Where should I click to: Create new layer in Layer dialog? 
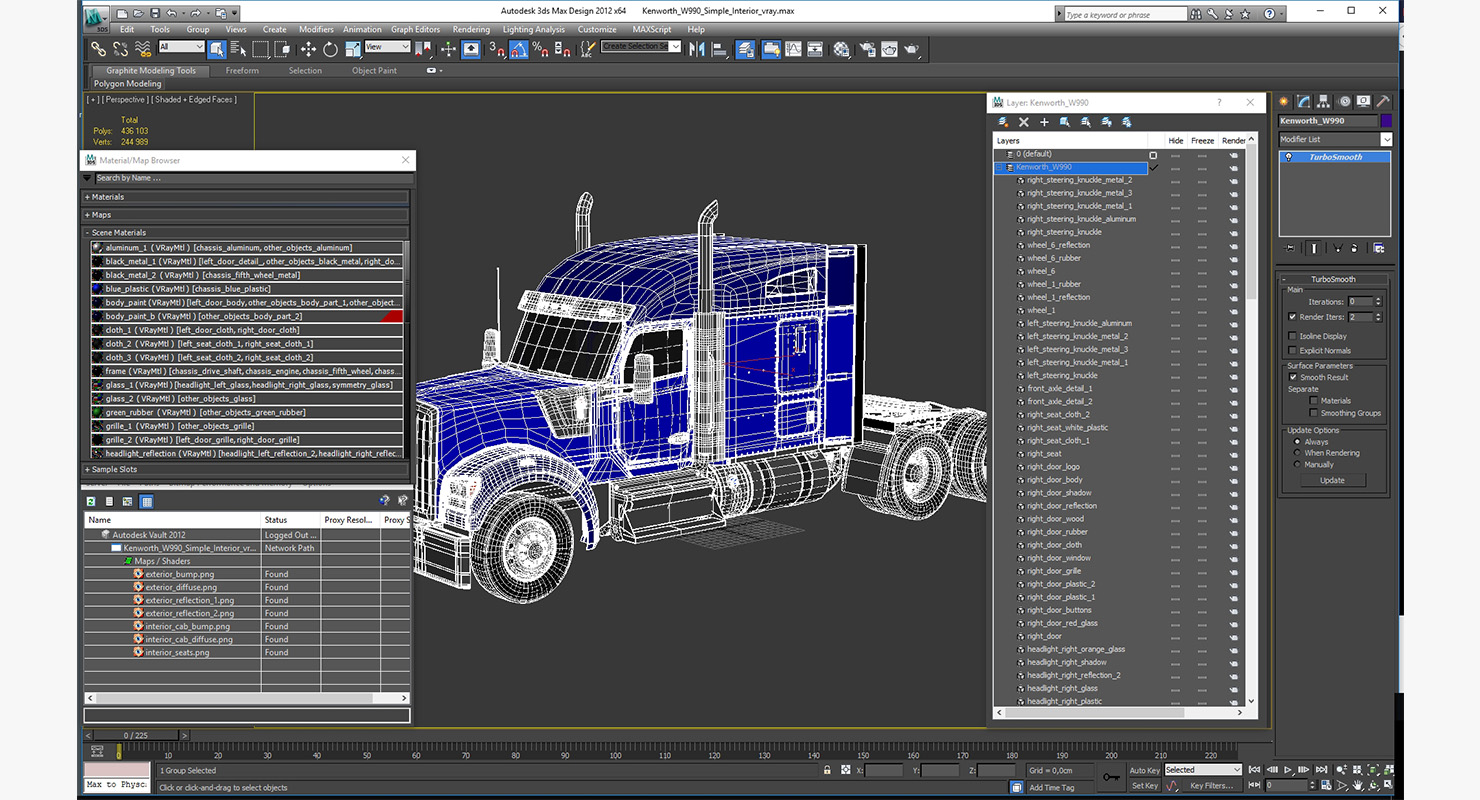coord(1003,122)
